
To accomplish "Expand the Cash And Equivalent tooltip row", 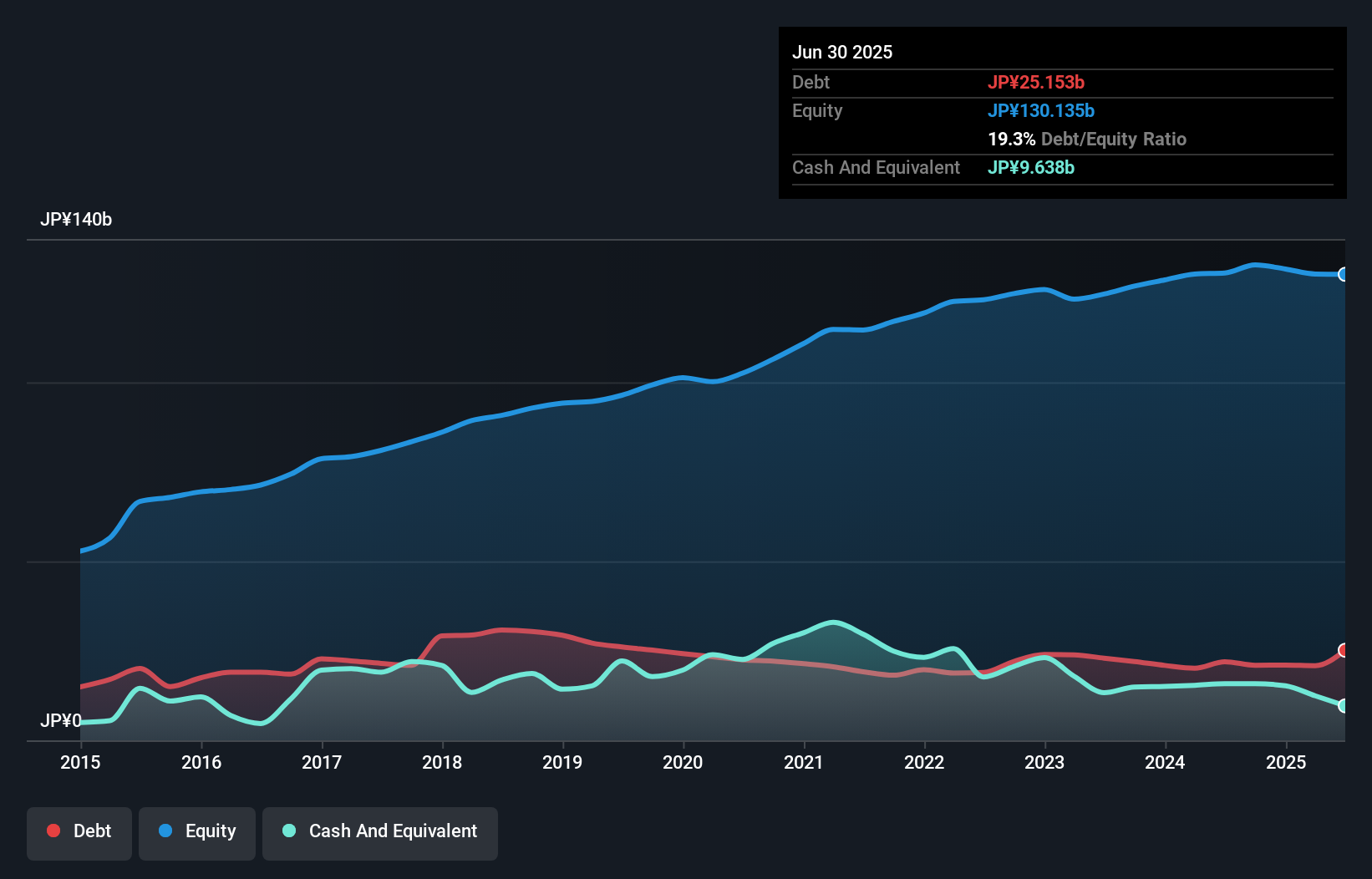I will pos(875,167).
